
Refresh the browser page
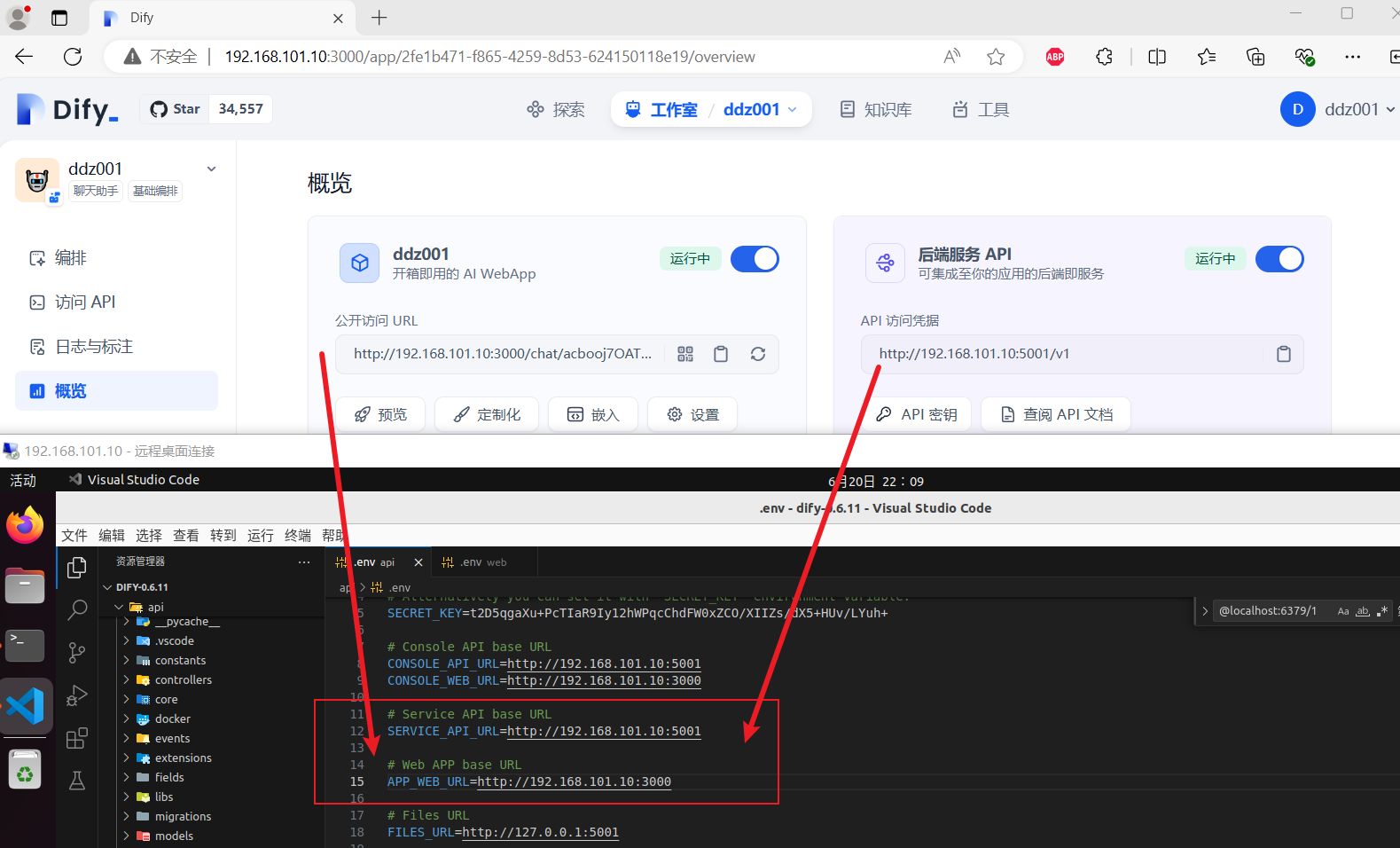(73, 57)
